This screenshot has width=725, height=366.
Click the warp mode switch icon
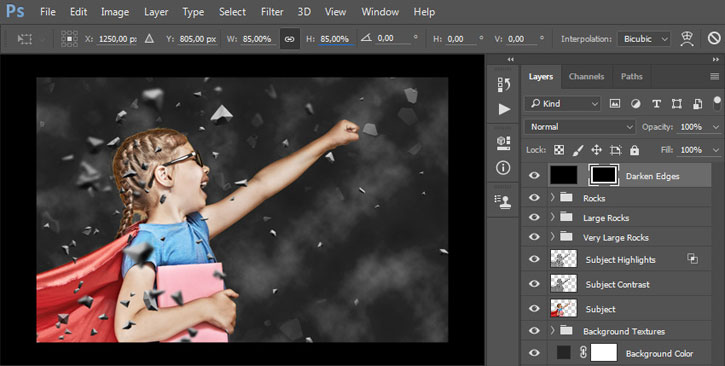[x=687, y=39]
